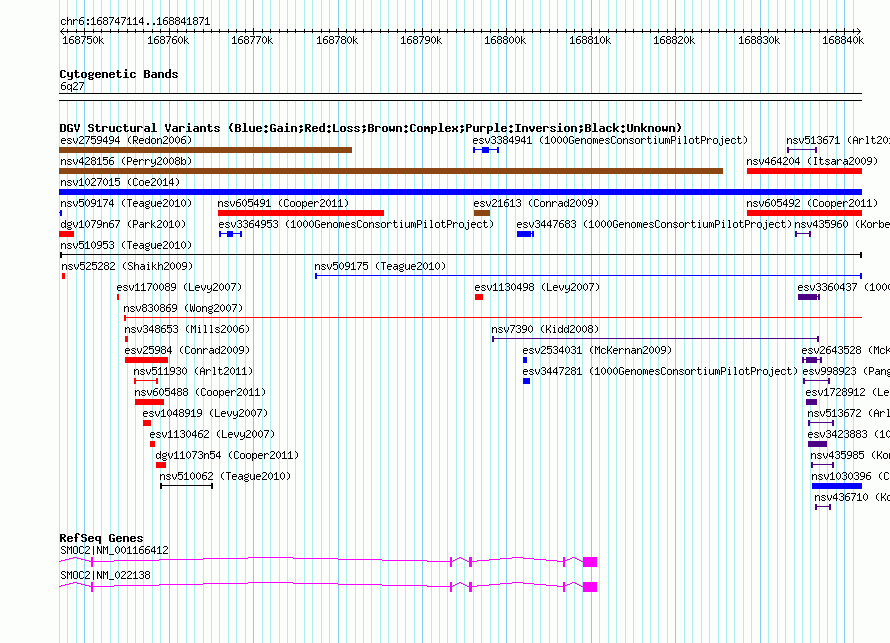Open nsv348653 (Mills2006) label
Screen dimensions: 890x643
187,329
